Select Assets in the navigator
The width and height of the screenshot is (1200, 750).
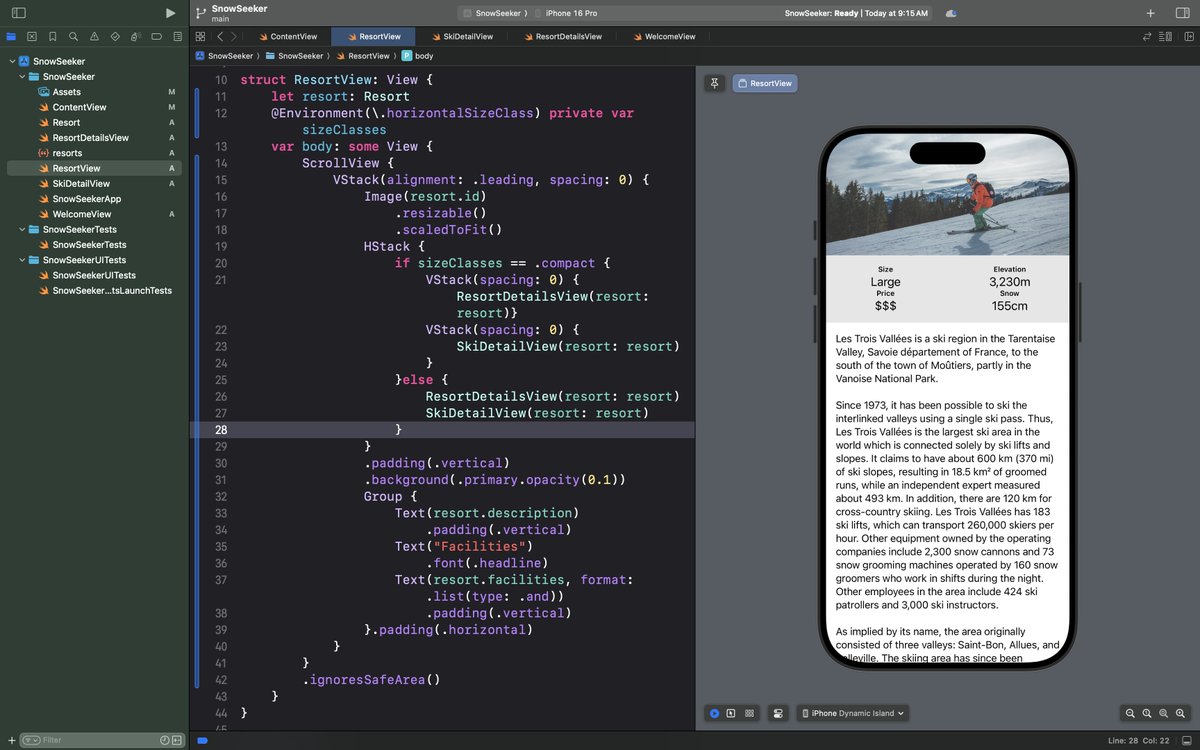(x=66, y=92)
